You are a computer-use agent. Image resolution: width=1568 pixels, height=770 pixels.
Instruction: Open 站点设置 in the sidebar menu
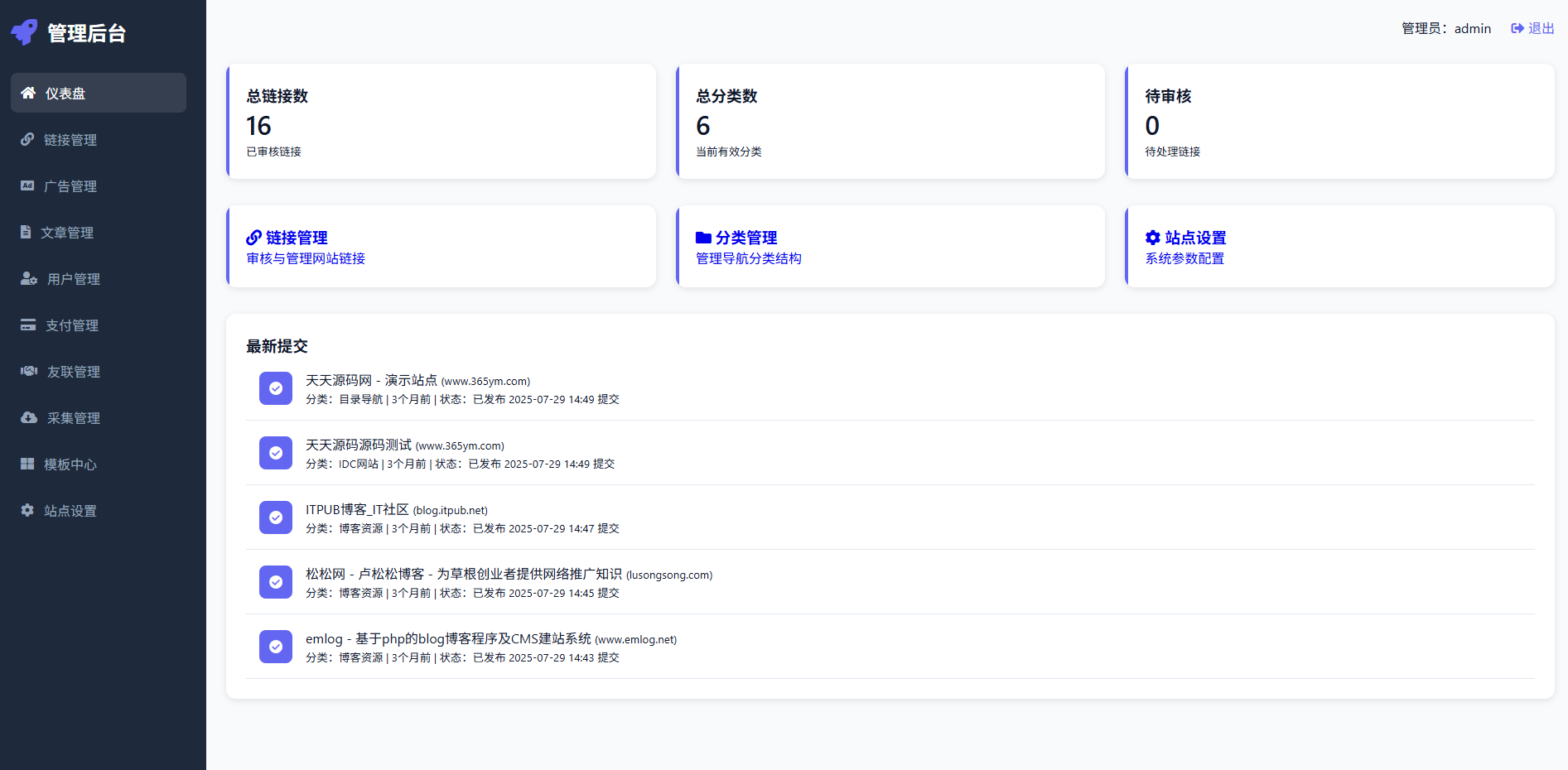tap(70, 511)
